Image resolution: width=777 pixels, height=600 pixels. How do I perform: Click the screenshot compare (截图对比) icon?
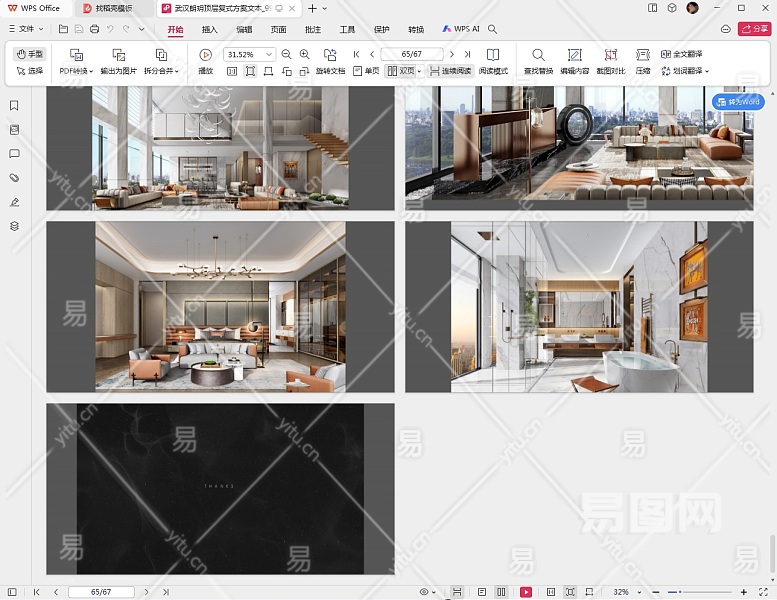click(x=611, y=55)
